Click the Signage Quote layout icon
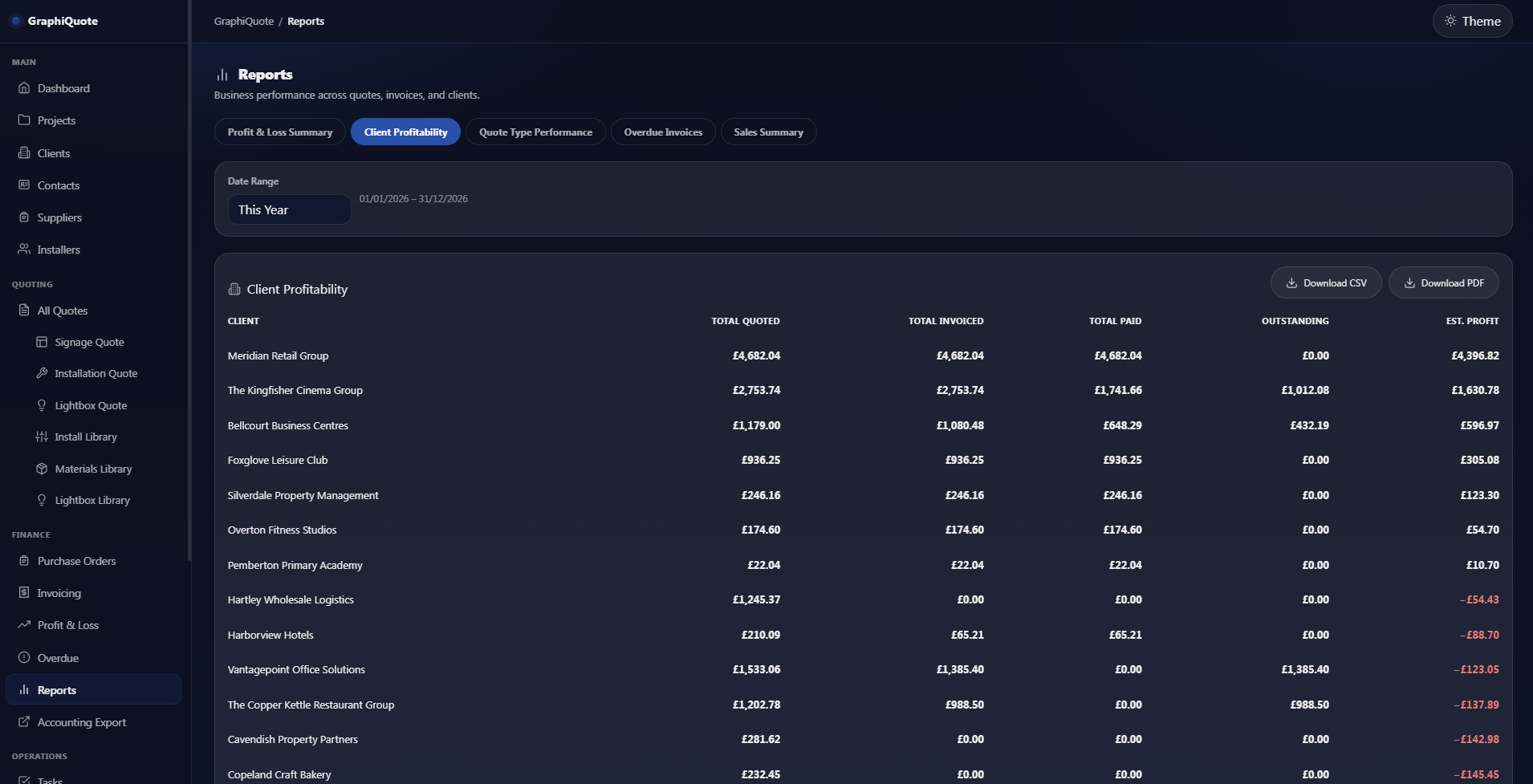 42,342
